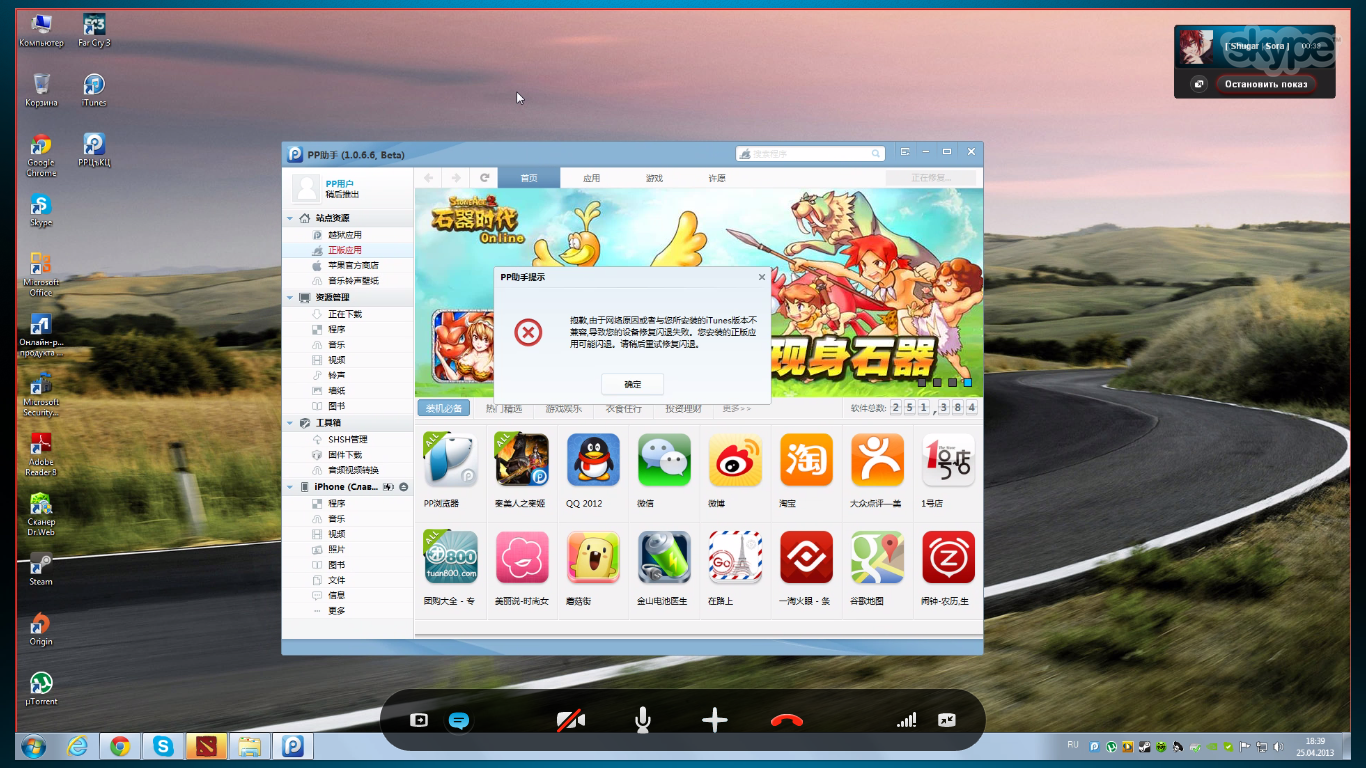Screen dimensions: 1366x768
Task: Eject the iPhone with the round icon
Action: pos(404,487)
